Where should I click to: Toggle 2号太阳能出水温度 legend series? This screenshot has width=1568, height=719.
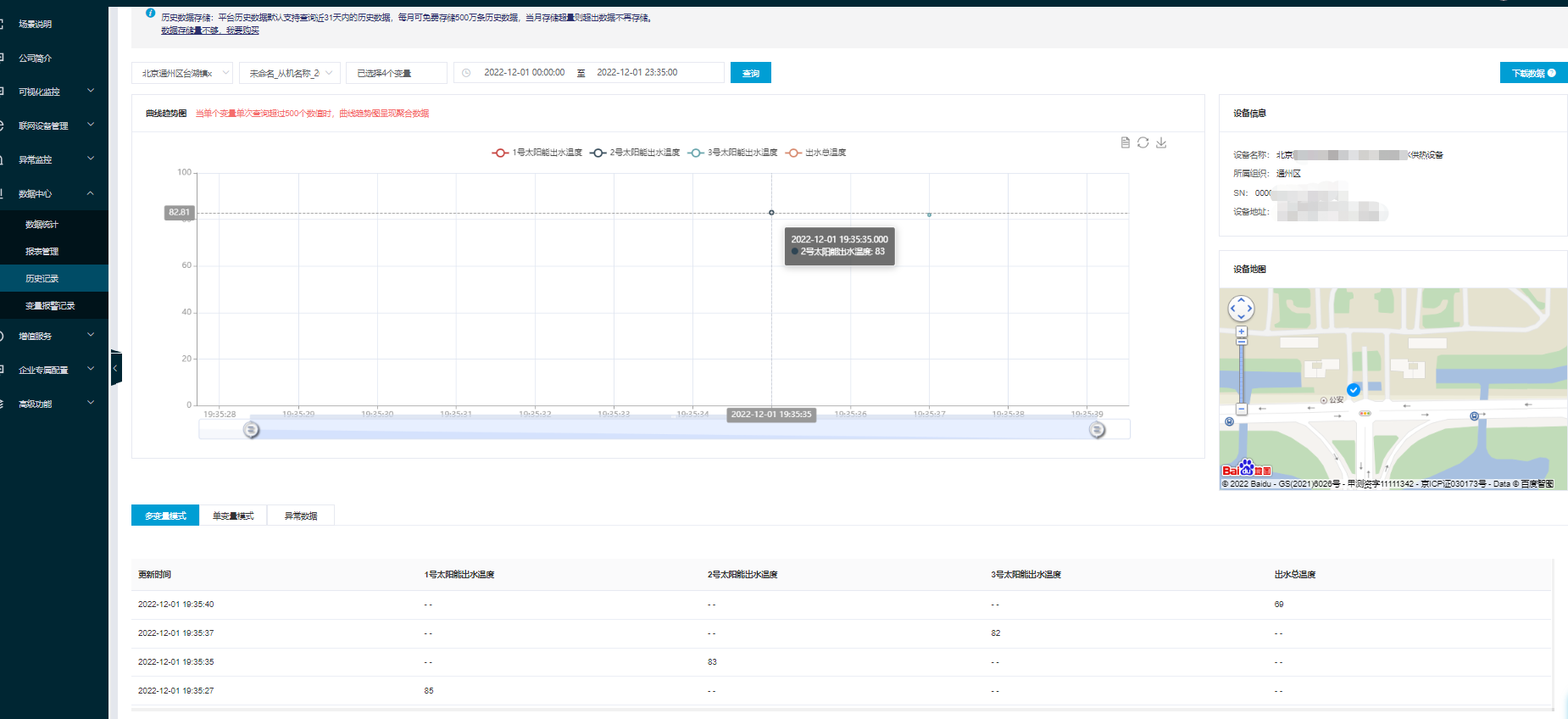click(x=635, y=153)
